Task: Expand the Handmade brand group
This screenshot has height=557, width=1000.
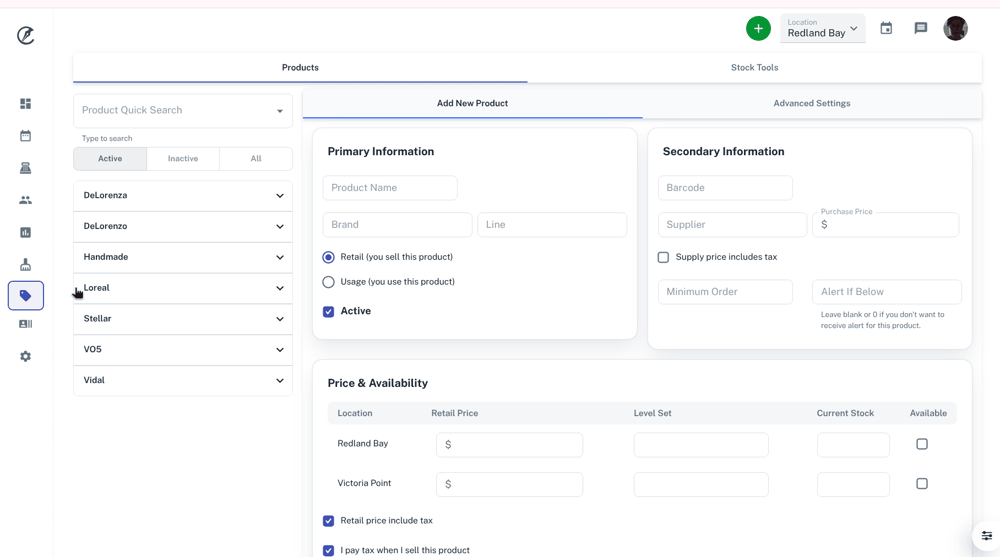Action: (x=183, y=257)
